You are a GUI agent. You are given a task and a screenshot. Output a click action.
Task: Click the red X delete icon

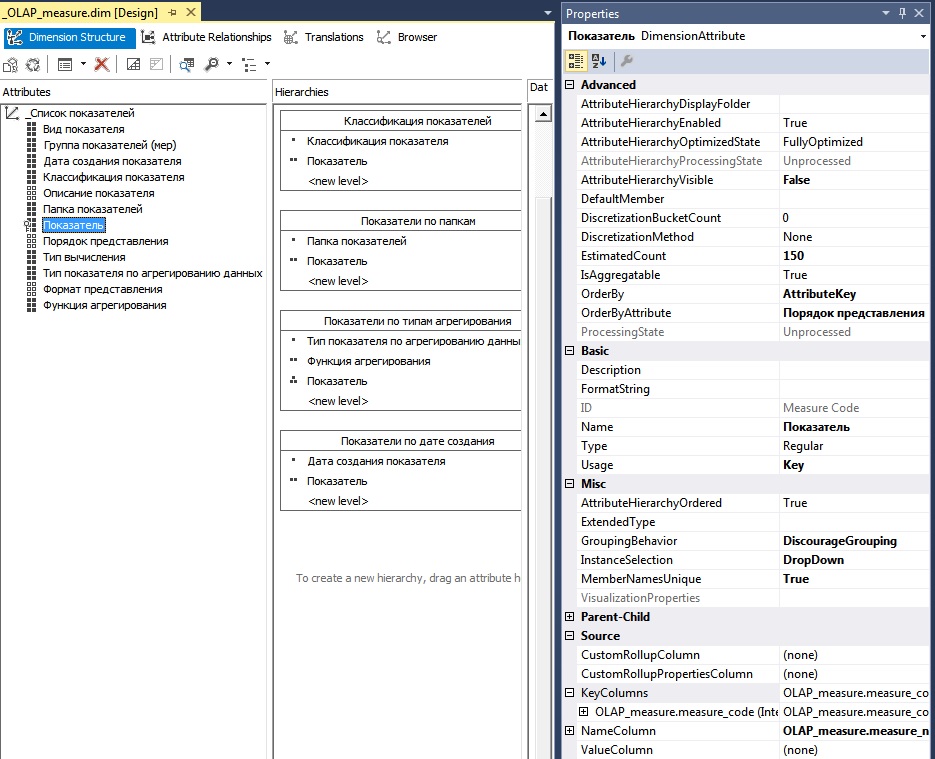pos(102,64)
